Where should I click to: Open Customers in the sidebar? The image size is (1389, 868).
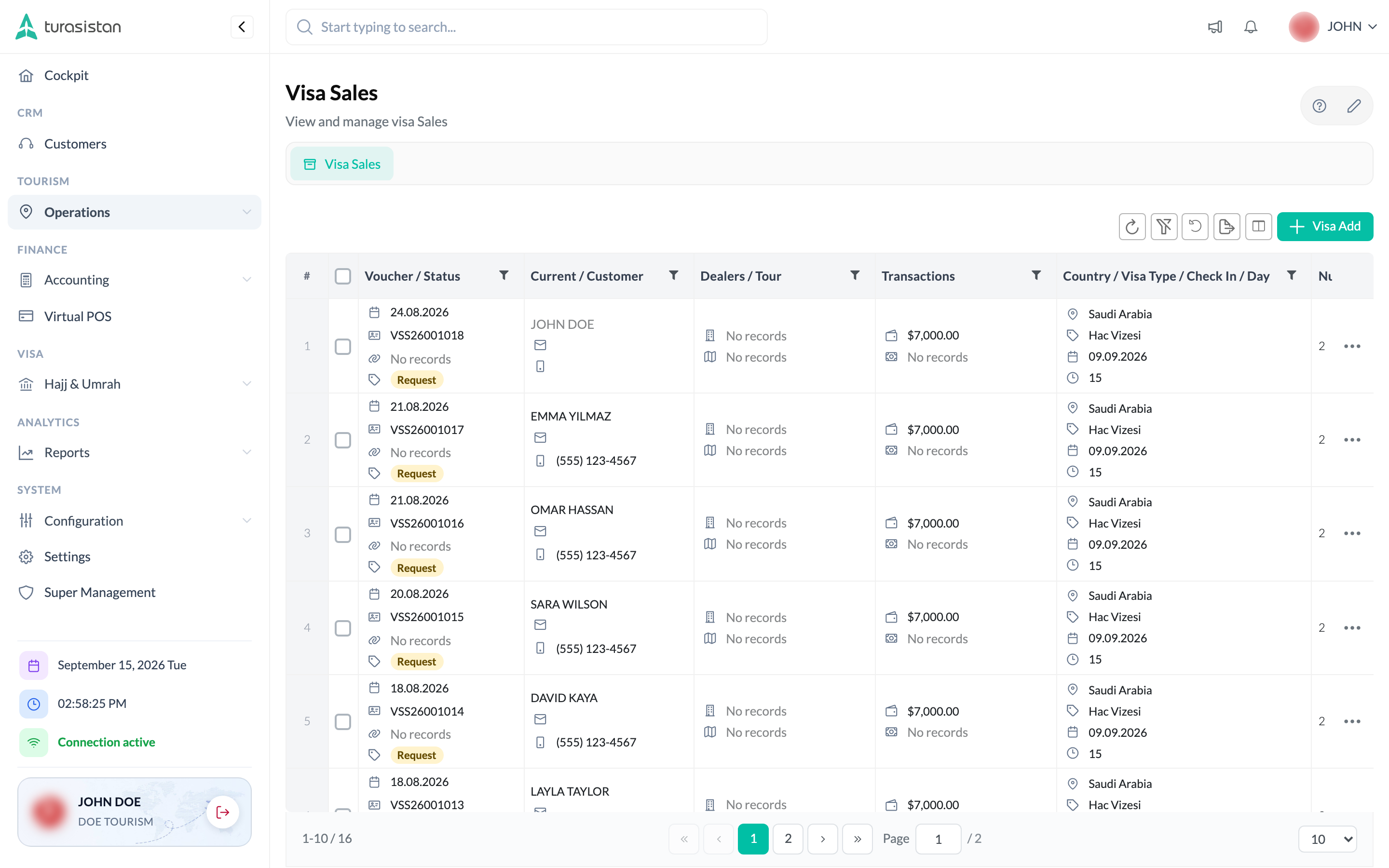pyautogui.click(x=134, y=144)
